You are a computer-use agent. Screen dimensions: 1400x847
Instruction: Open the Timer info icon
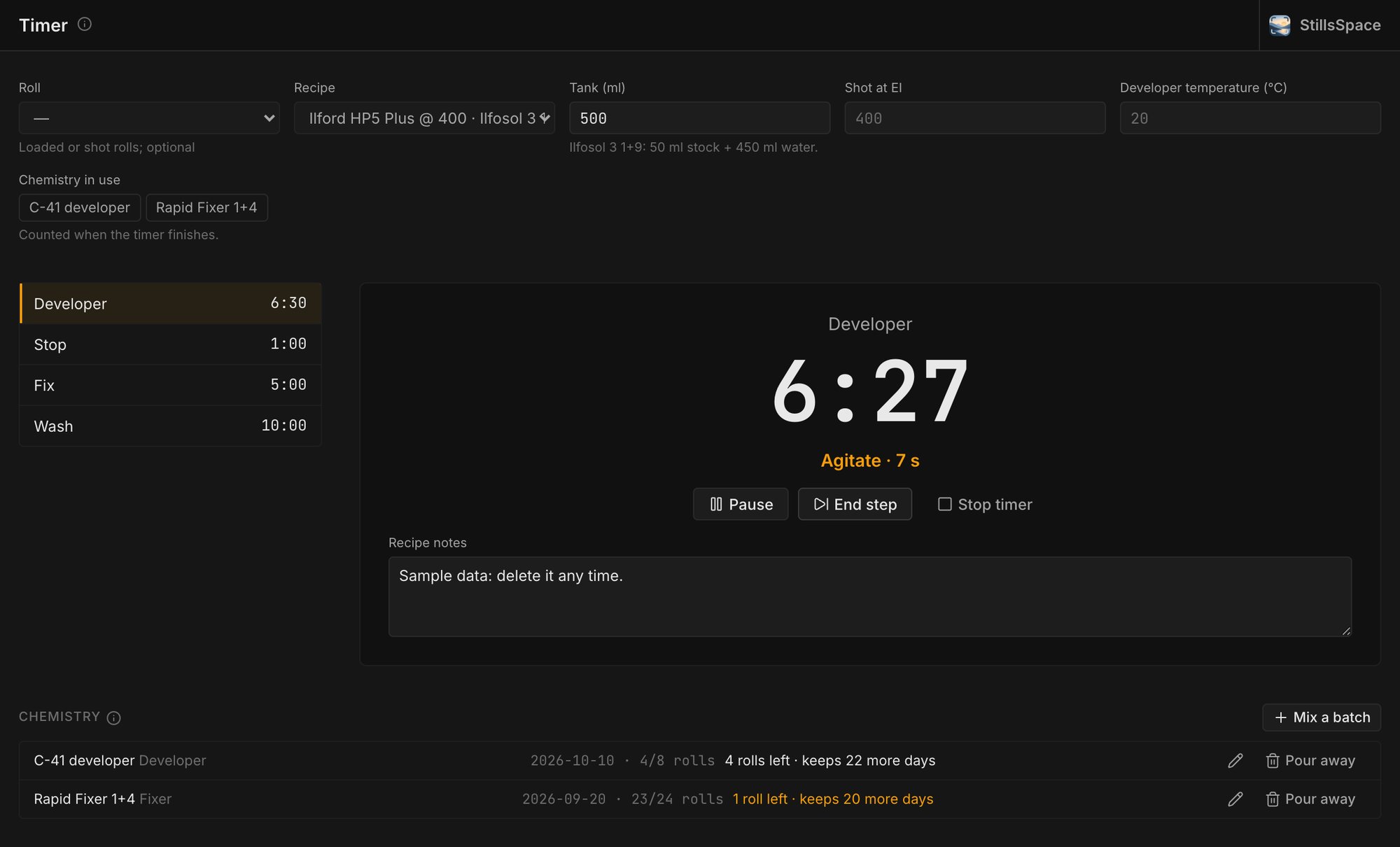coord(85,24)
